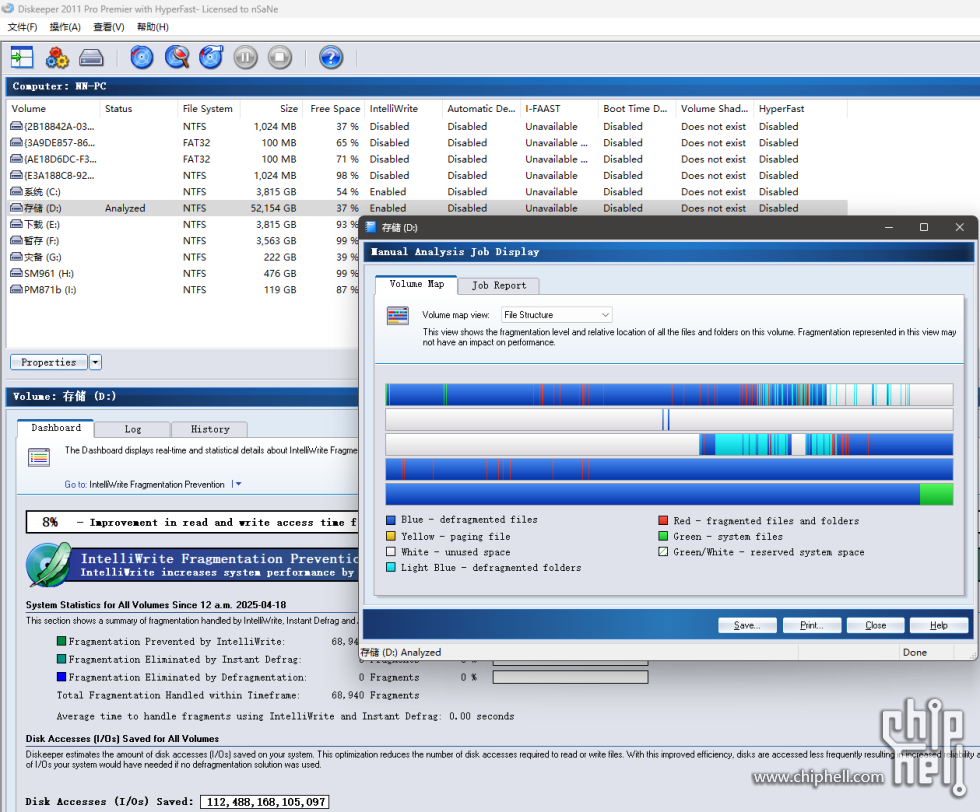The width and height of the screenshot is (980, 812).
Task: Open the Volume map view File Structure dropdown
Action: coord(556,315)
